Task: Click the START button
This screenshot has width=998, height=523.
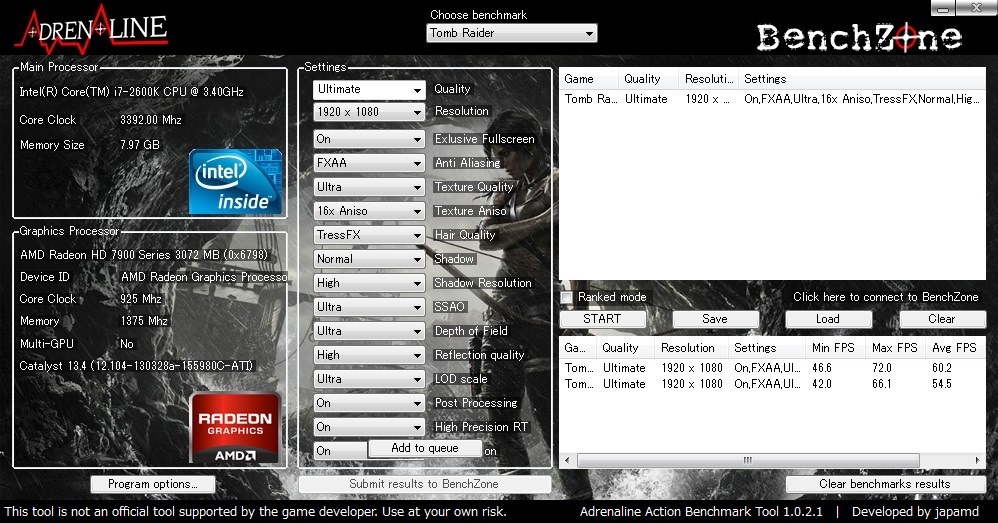Action: [602, 319]
